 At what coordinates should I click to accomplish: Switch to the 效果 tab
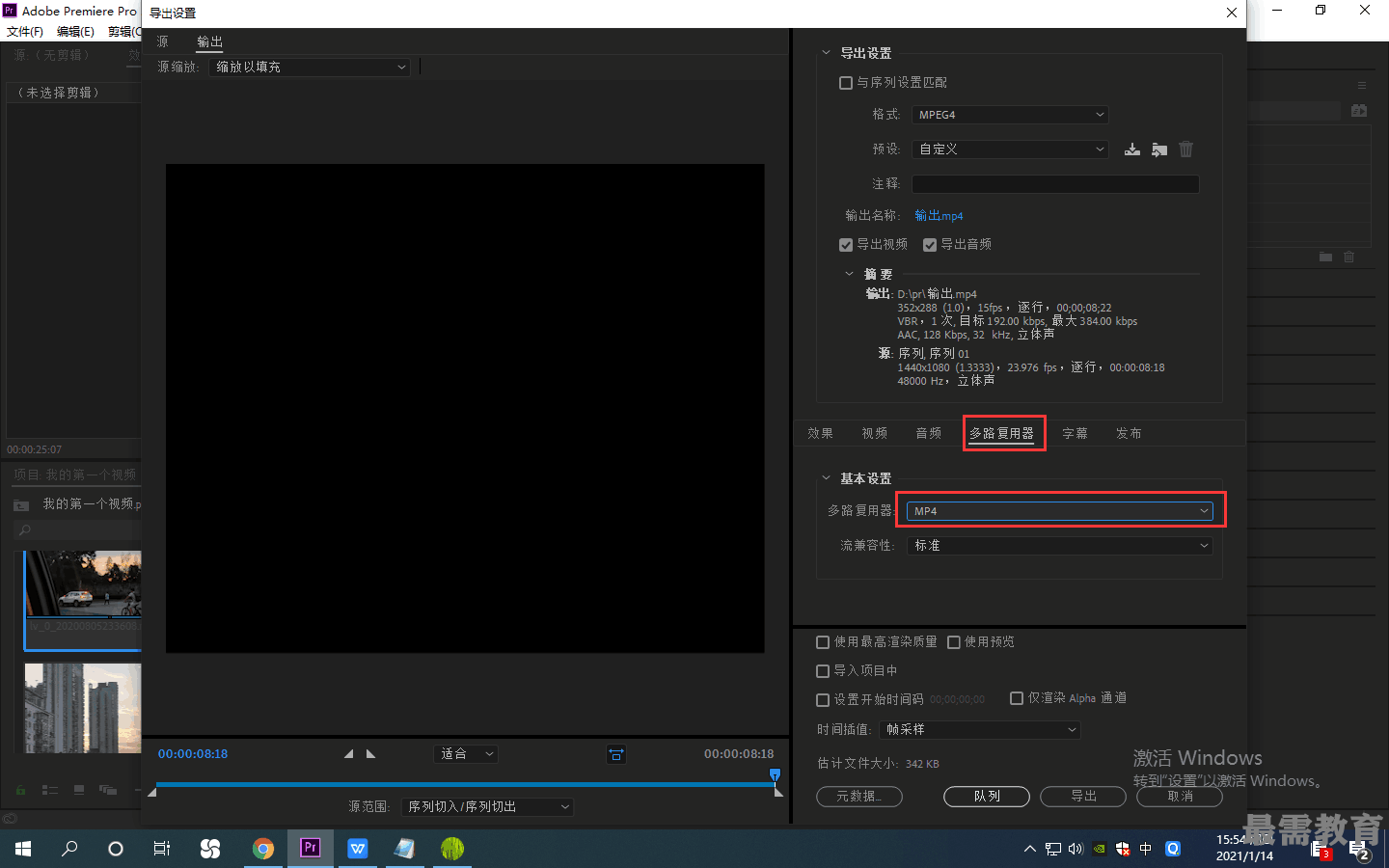tap(821, 434)
